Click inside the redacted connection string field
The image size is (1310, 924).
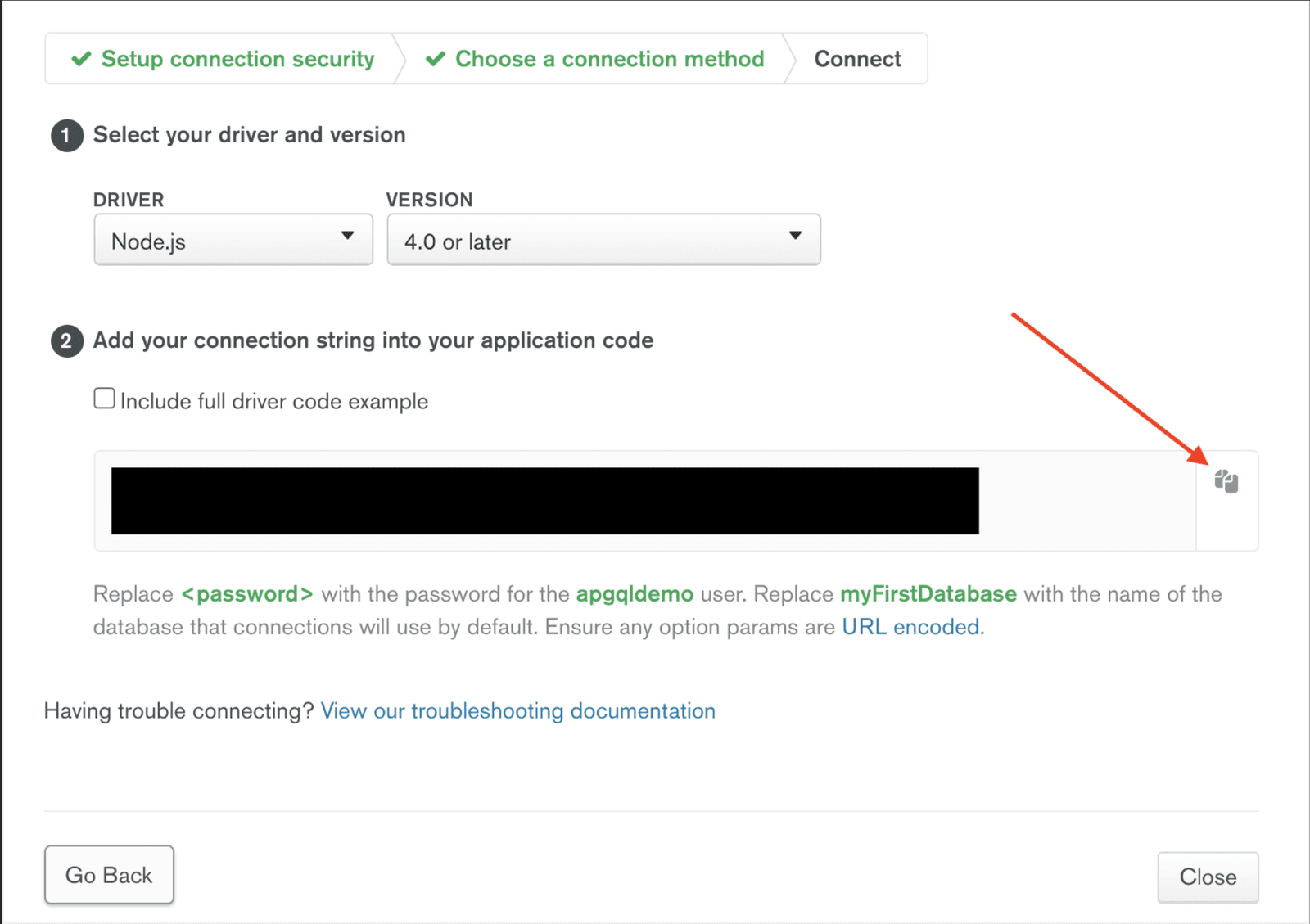[x=544, y=501]
